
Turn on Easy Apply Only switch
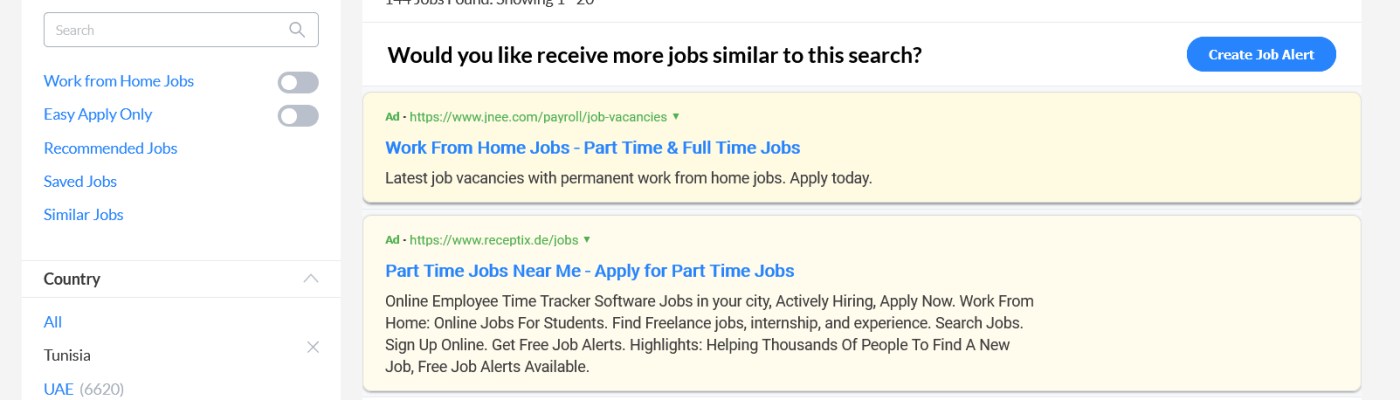coord(298,116)
